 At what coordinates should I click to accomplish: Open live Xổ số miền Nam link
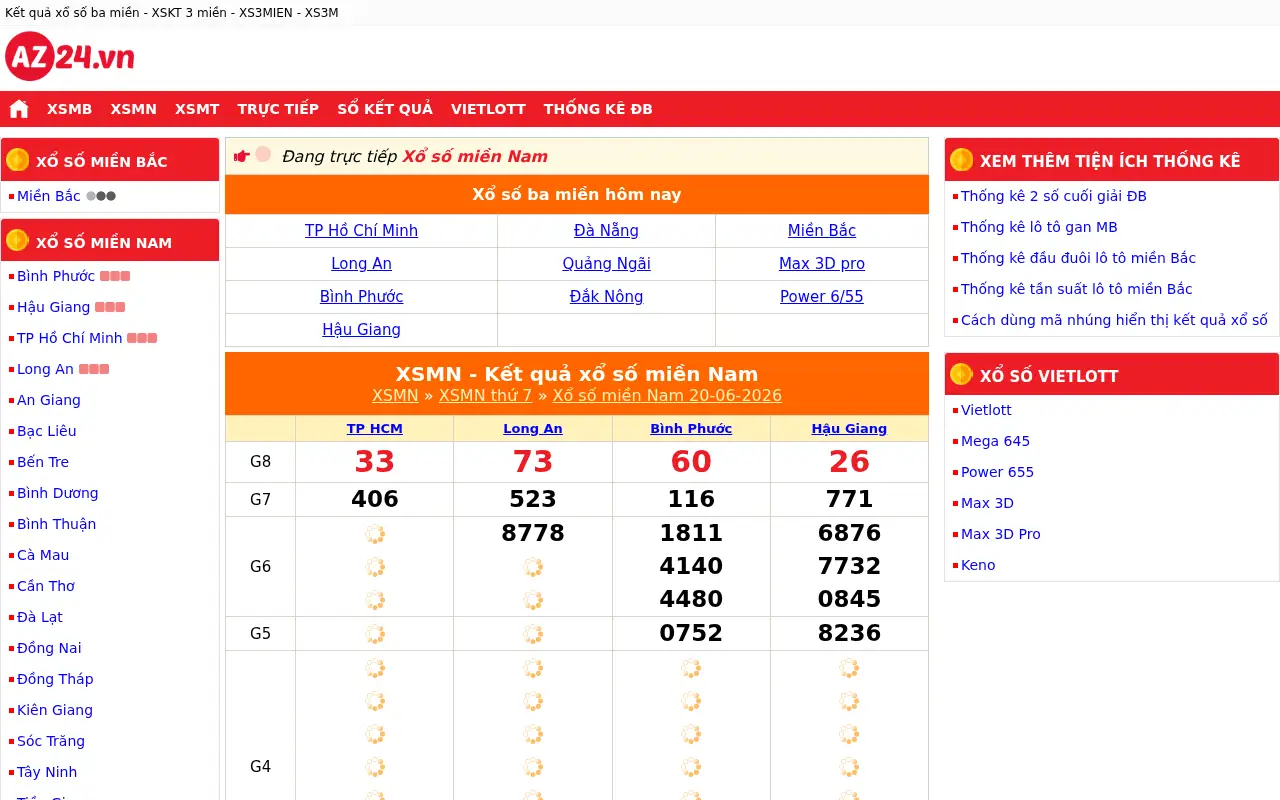click(x=475, y=156)
